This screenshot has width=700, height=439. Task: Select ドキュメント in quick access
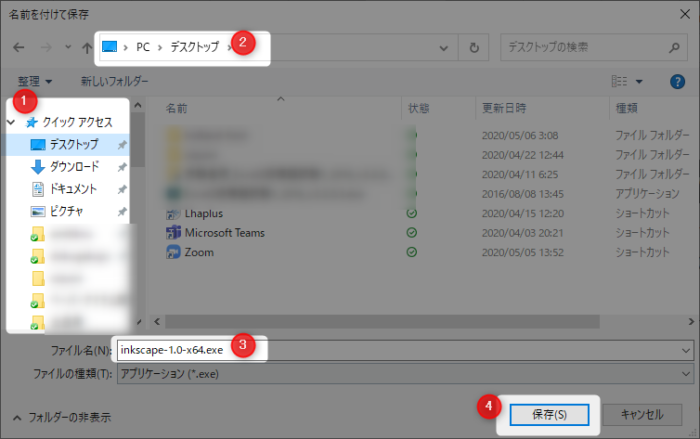click(73, 189)
